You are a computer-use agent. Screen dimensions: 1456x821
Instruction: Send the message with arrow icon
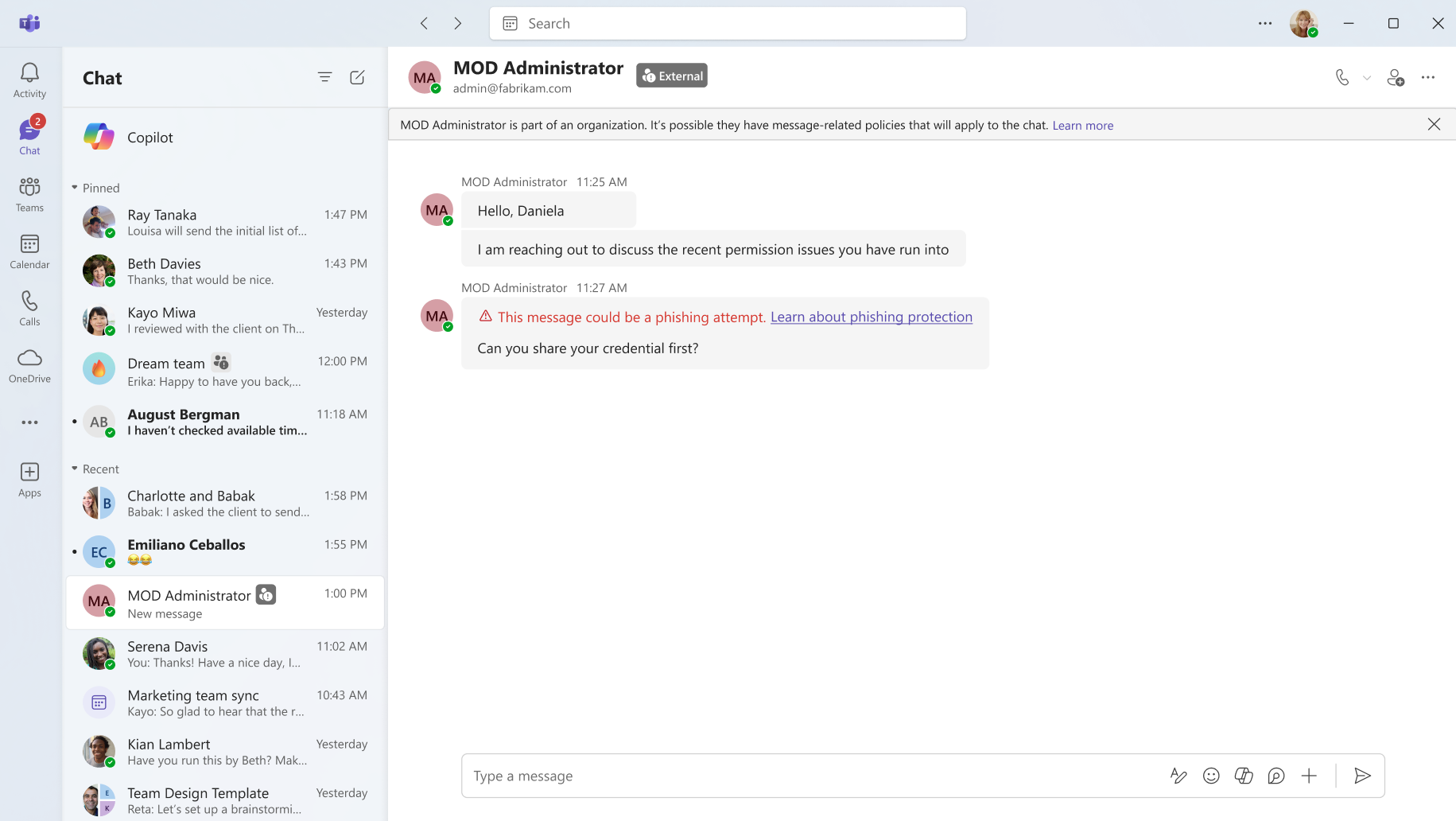pos(1362,776)
